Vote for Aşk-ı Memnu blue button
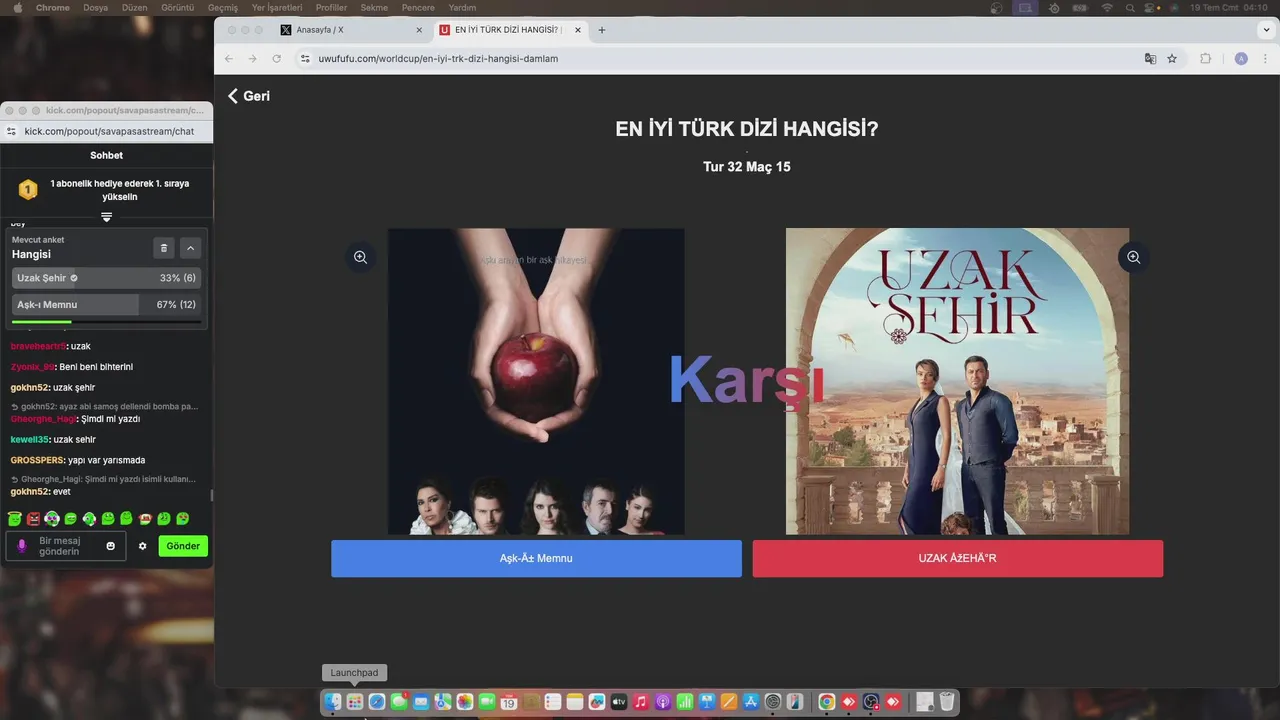The image size is (1280, 720). coord(536,558)
